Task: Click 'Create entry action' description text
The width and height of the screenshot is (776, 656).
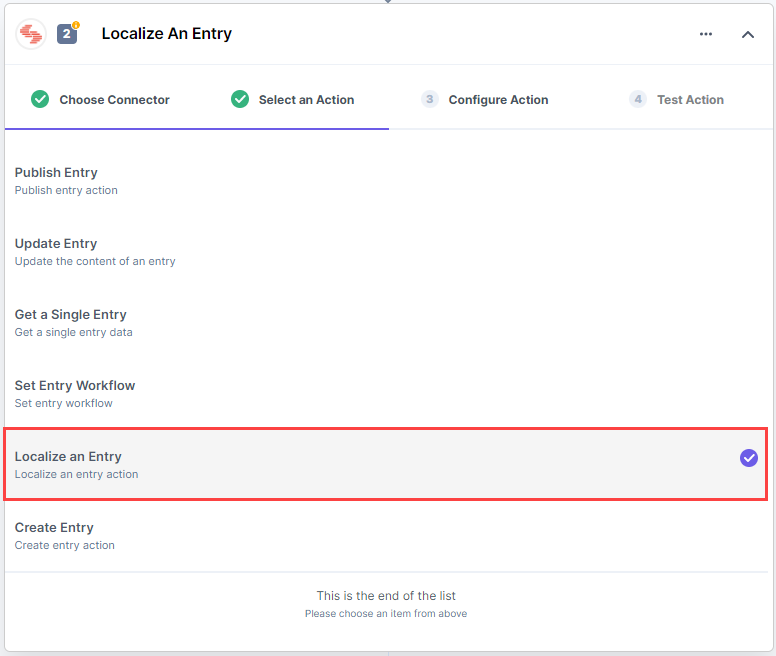Action: point(65,545)
